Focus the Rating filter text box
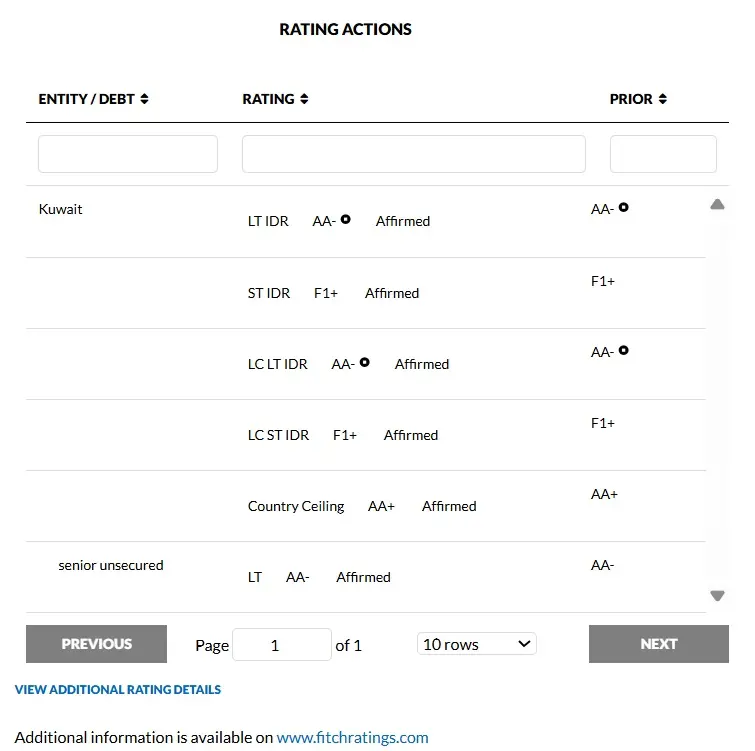755x751 pixels. click(413, 154)
